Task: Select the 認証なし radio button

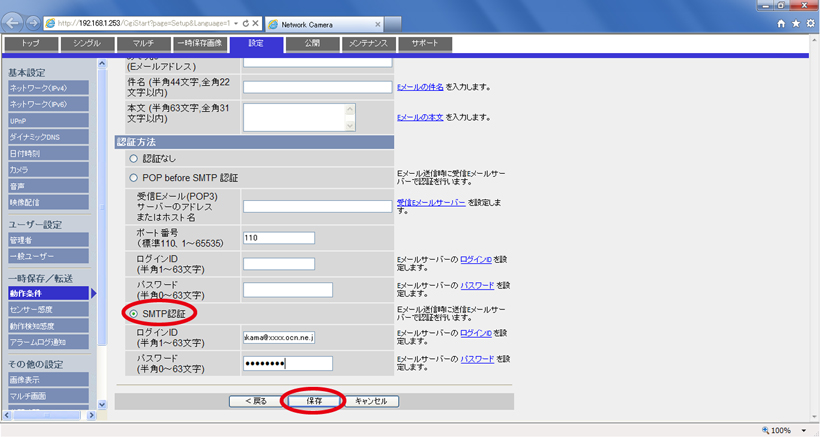Action: point(133,158)
